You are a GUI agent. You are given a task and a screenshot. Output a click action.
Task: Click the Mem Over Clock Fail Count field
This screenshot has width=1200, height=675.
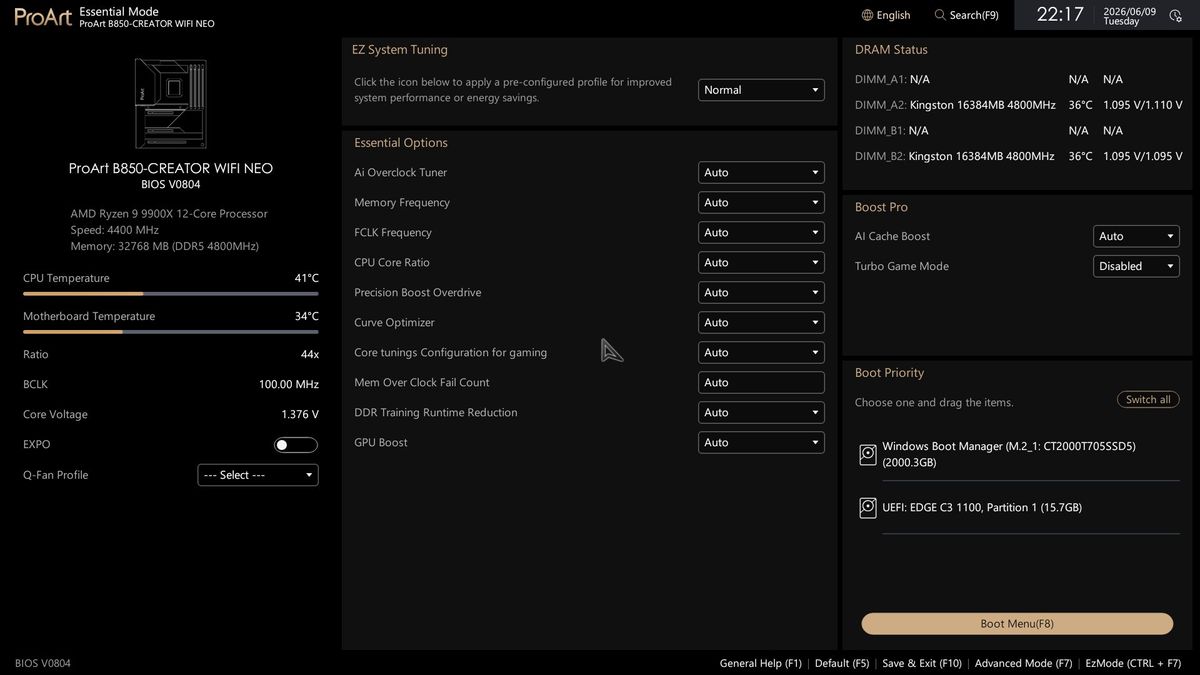pyautogui.click(x=761, y=382)
